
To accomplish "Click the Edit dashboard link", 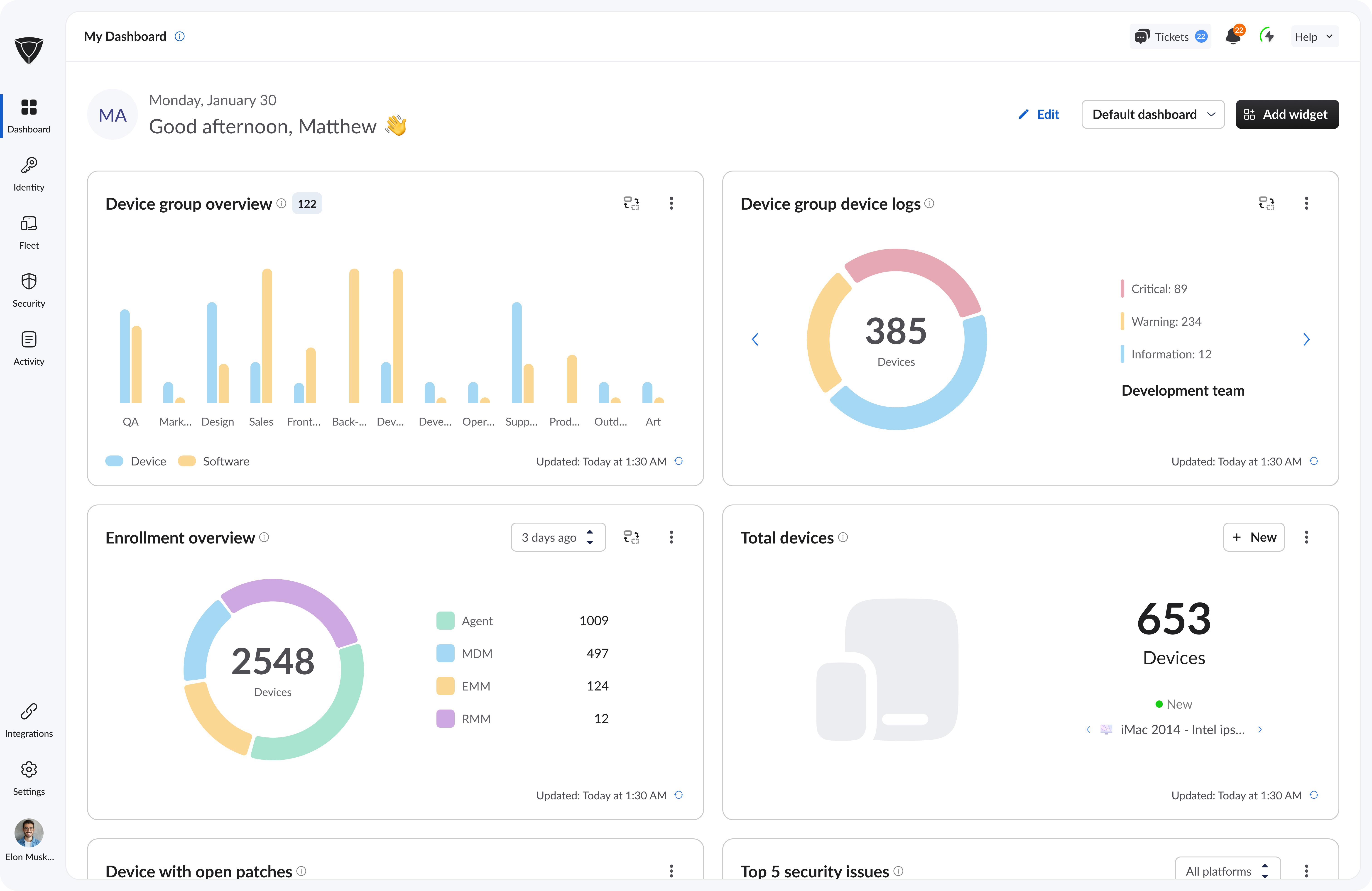I will (1039, 114).
